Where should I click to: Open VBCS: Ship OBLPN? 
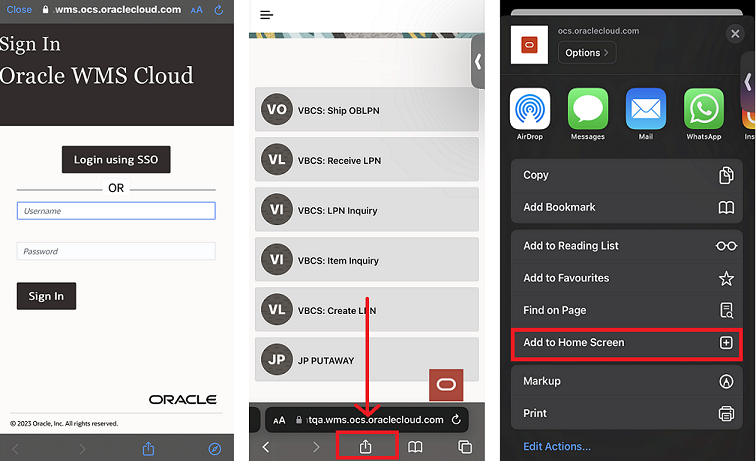[367, 110]
